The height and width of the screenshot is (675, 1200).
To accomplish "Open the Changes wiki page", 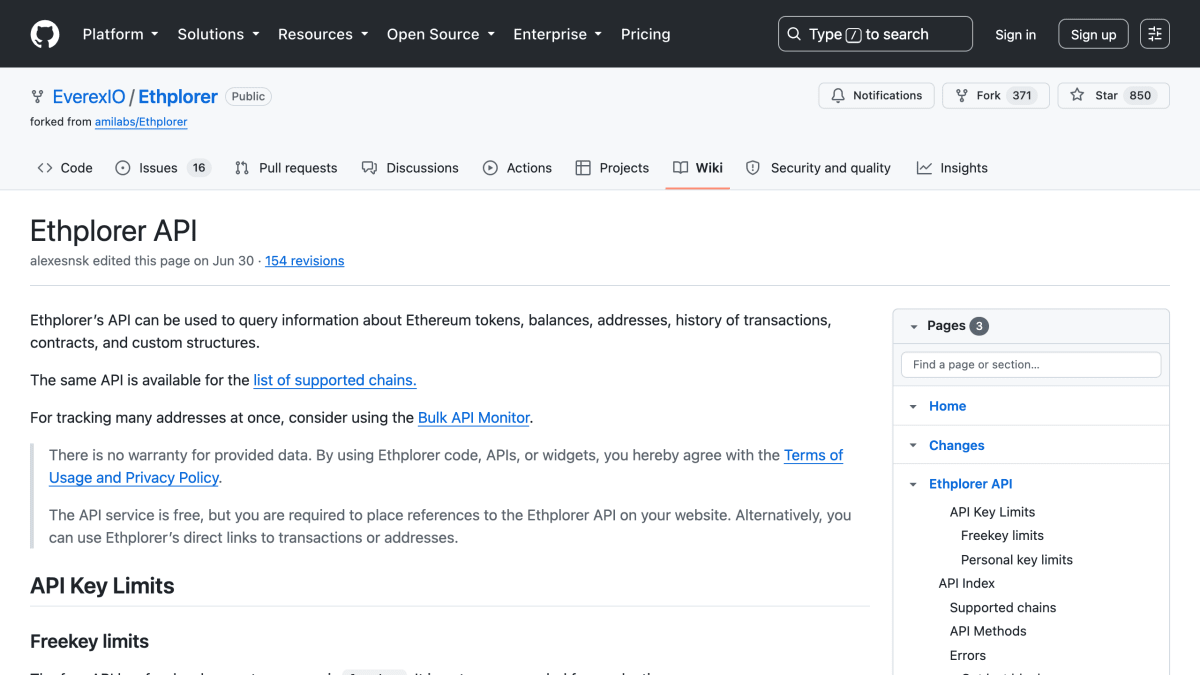I will pyautogui.click(x=956, y=445).
